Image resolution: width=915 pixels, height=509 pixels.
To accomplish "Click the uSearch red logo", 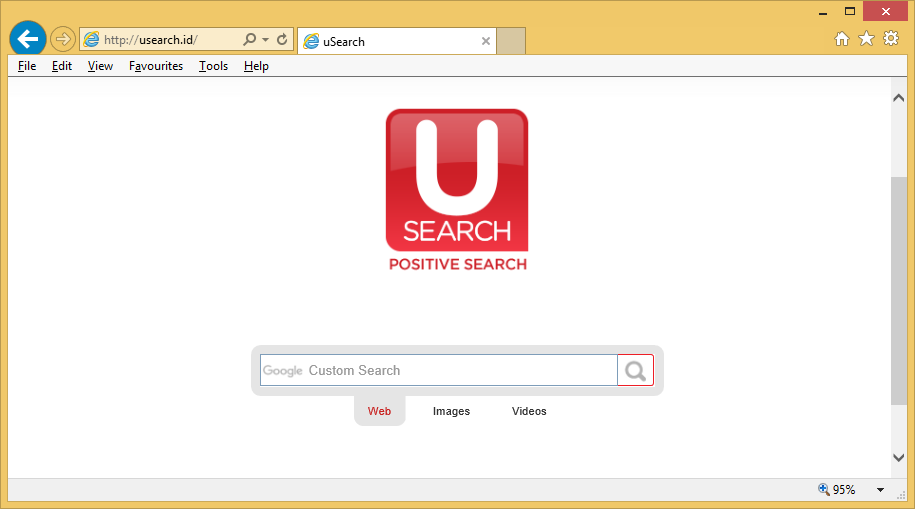I will click(457, 180).
